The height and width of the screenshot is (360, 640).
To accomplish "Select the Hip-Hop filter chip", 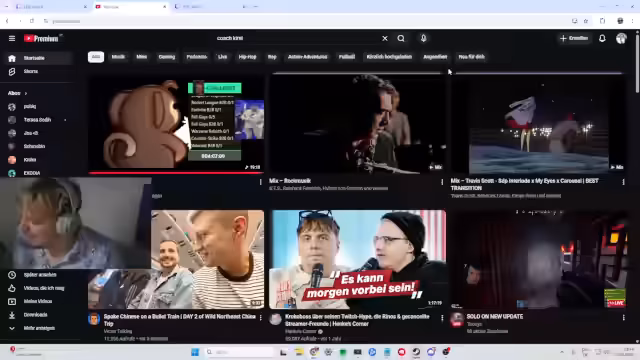I will 247,57.
